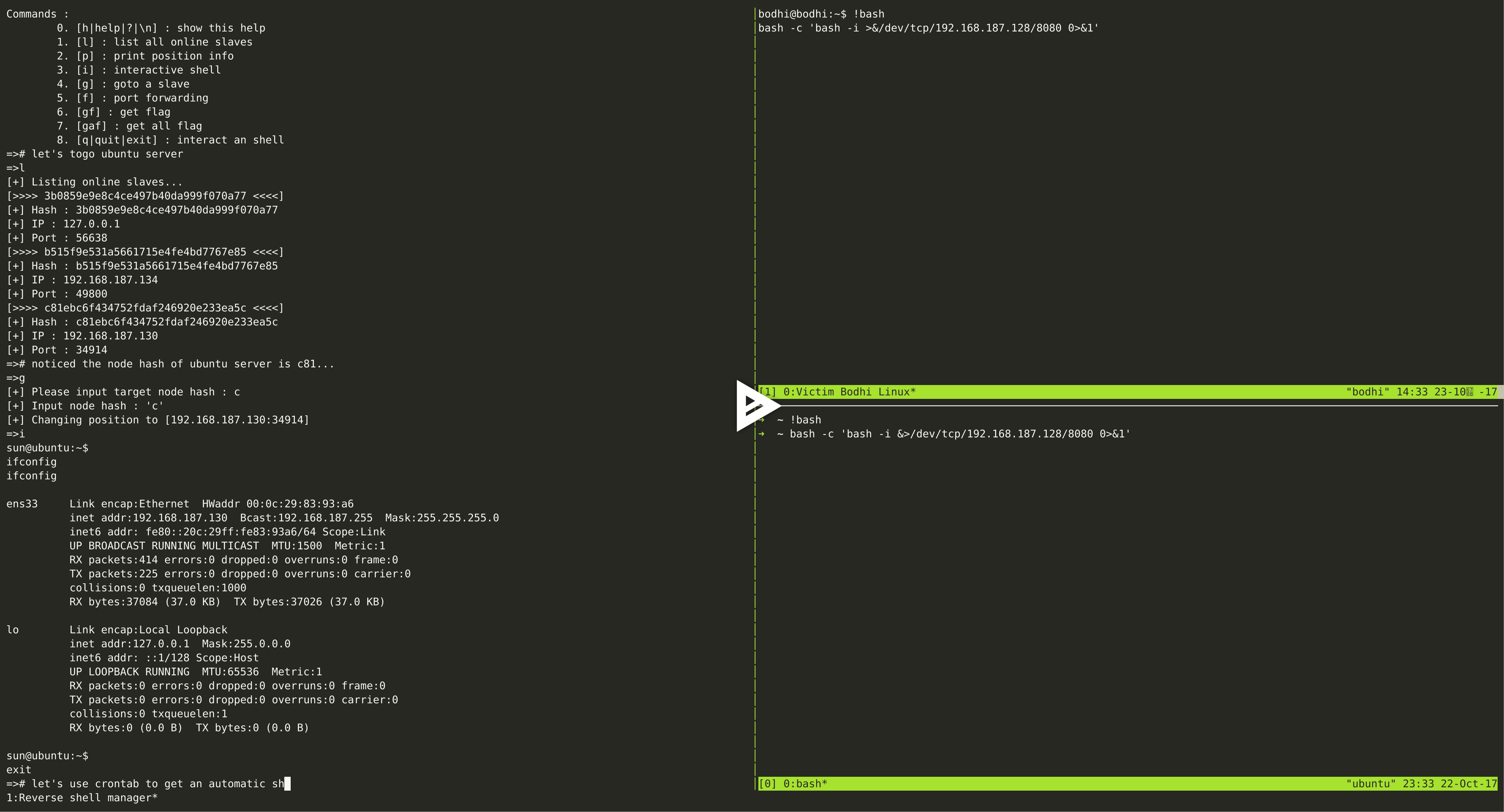Click the '[h|help|?|\n] : show this help' line
Screen dimensions: 1504x812
[161, 28]
